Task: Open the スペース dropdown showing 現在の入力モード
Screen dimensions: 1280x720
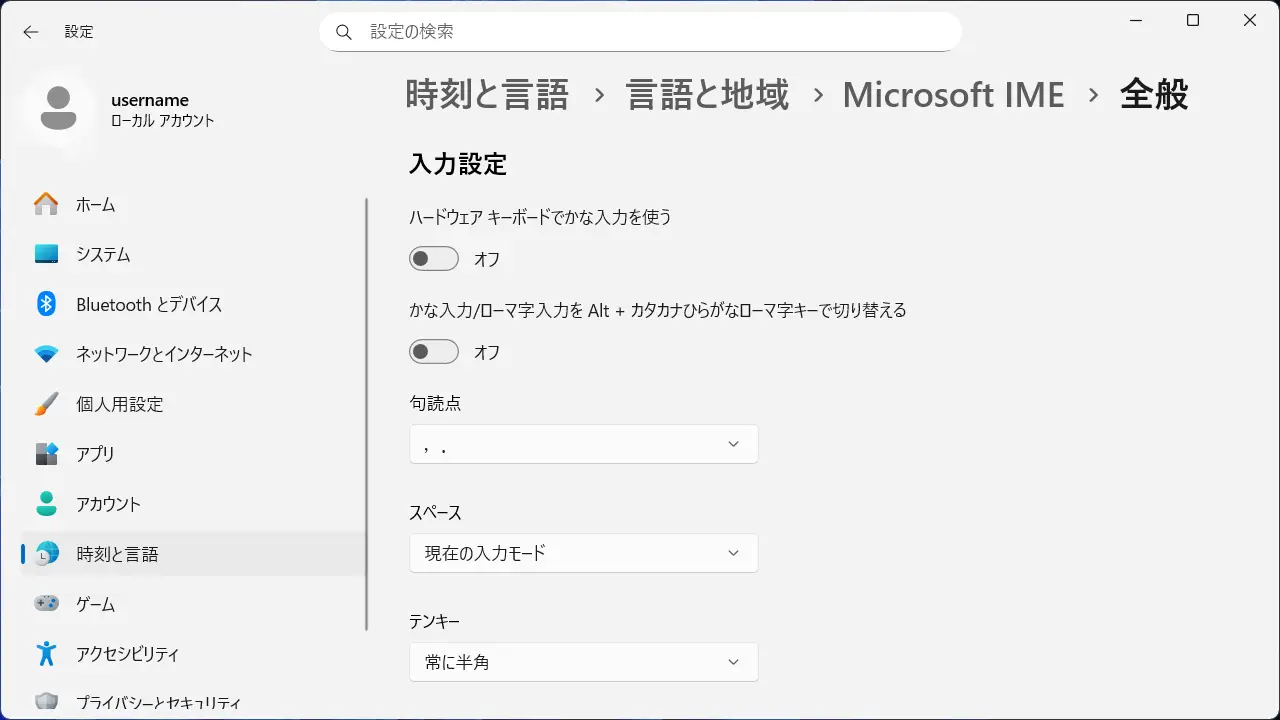Action: coord(583,553)
